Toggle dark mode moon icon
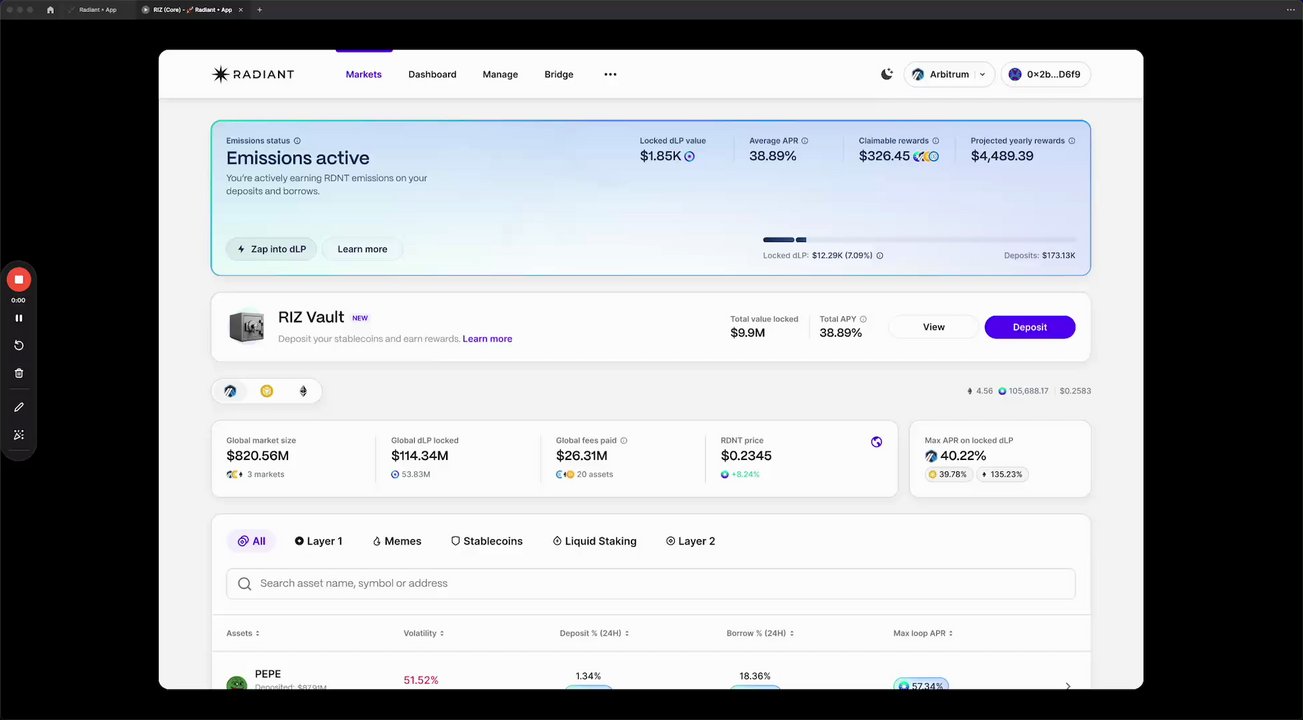The image size is (1303, 720). pyautogui.click(x=887, y=74)
